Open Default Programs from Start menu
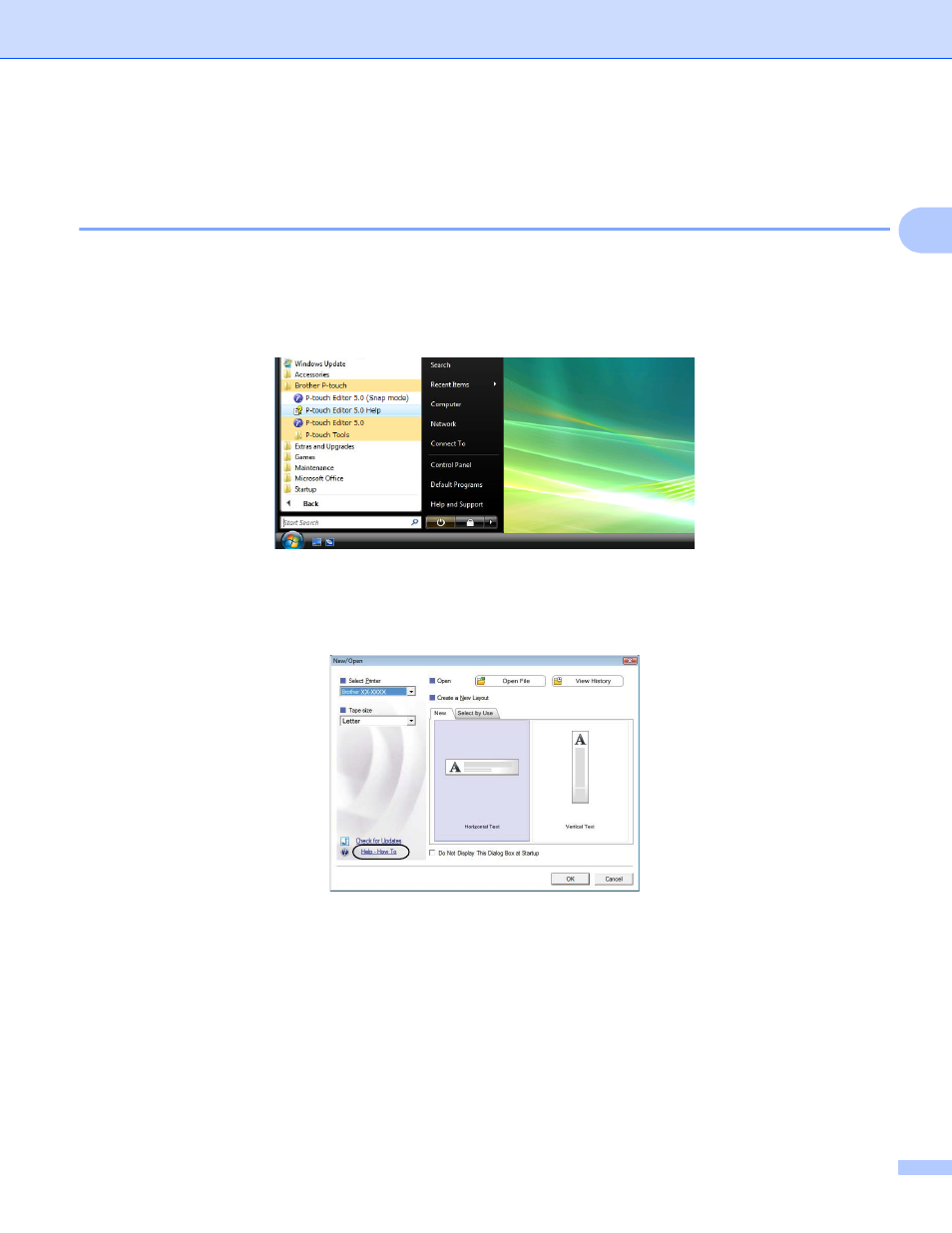Screen dimensions: 952x1233 tap(456, 485)
